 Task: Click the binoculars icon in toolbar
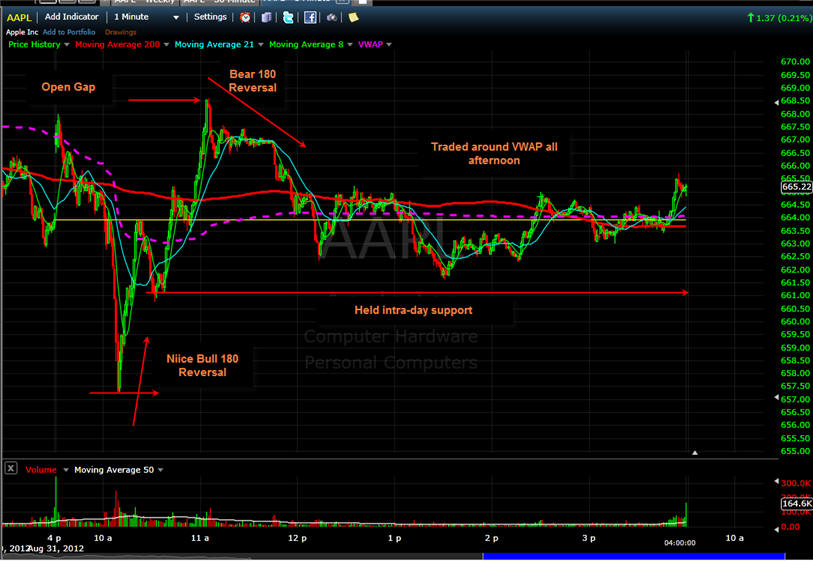(x=332, y=18)
